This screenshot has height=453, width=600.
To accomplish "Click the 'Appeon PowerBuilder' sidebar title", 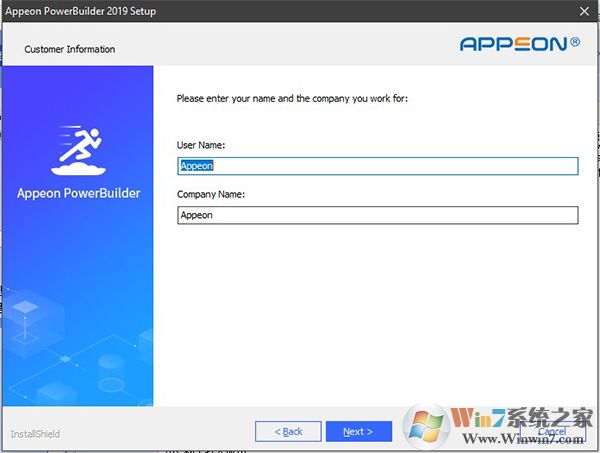I will [78, 193].
